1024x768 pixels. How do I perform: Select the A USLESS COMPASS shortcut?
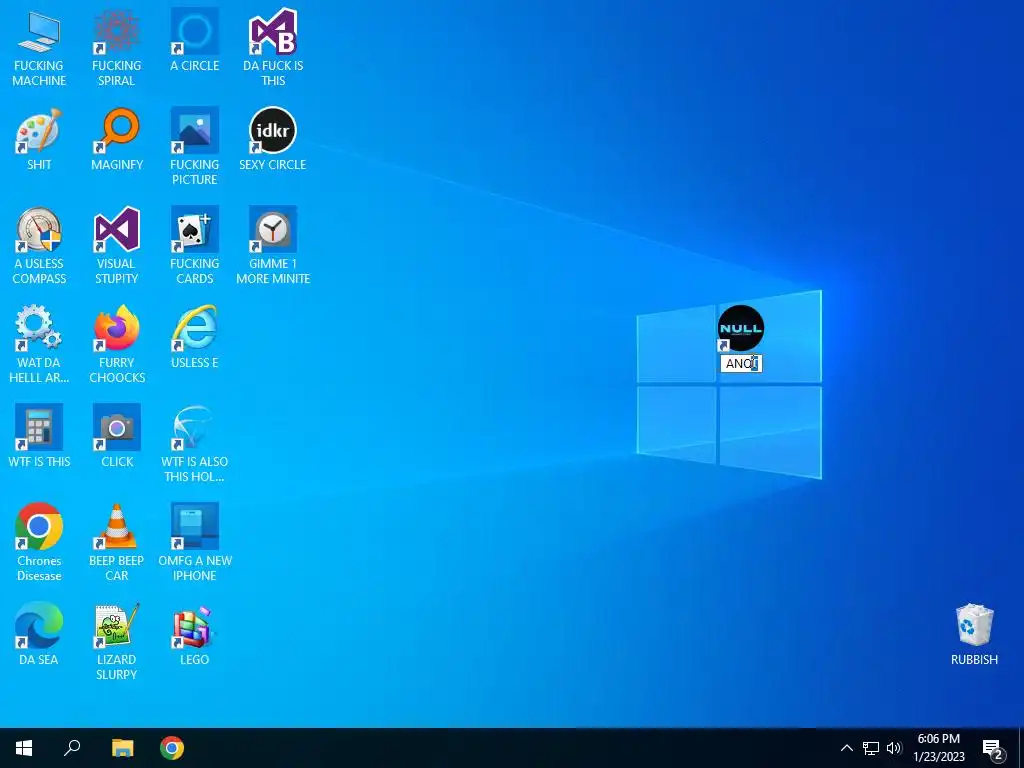click(x=39, y=230)
